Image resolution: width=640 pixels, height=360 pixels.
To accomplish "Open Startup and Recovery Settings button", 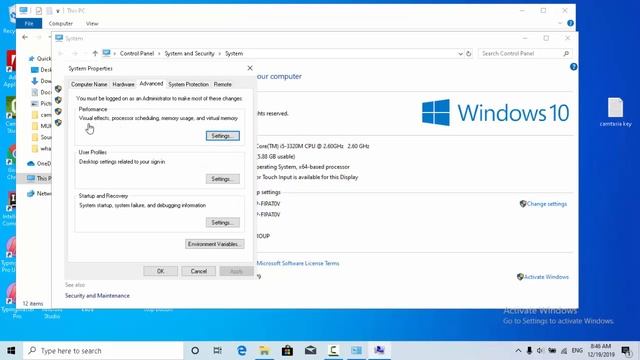I will pyautogui.click(x=222, y=222).
